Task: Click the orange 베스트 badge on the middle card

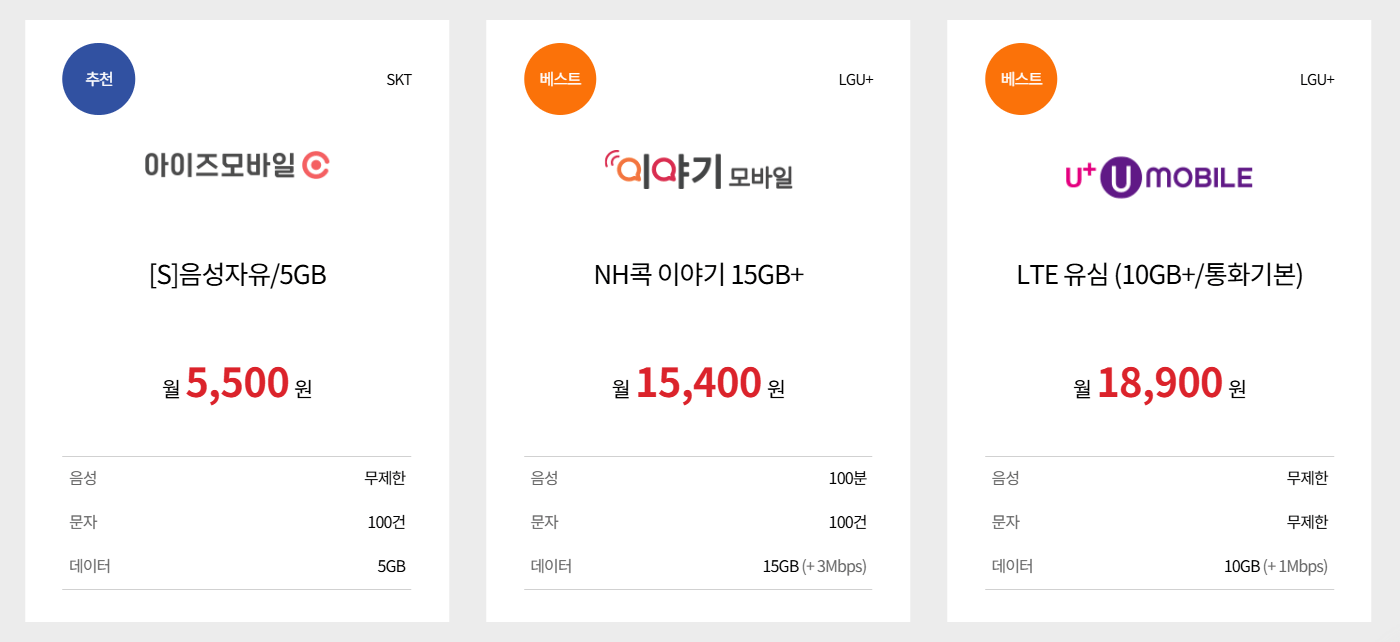Action: pyautogui.click(x=560, y=79)
